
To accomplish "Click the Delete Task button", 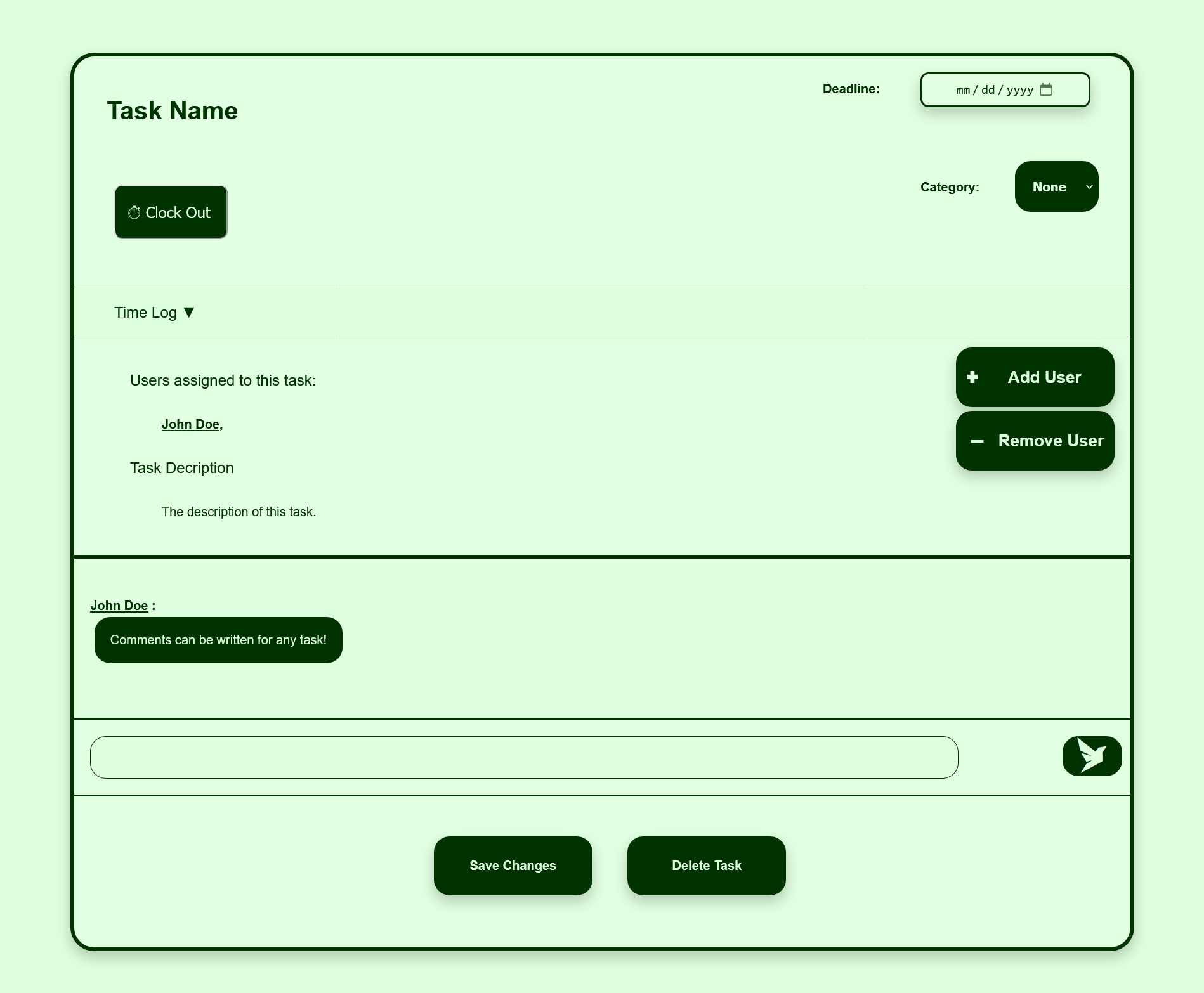I will click(706, 866).
